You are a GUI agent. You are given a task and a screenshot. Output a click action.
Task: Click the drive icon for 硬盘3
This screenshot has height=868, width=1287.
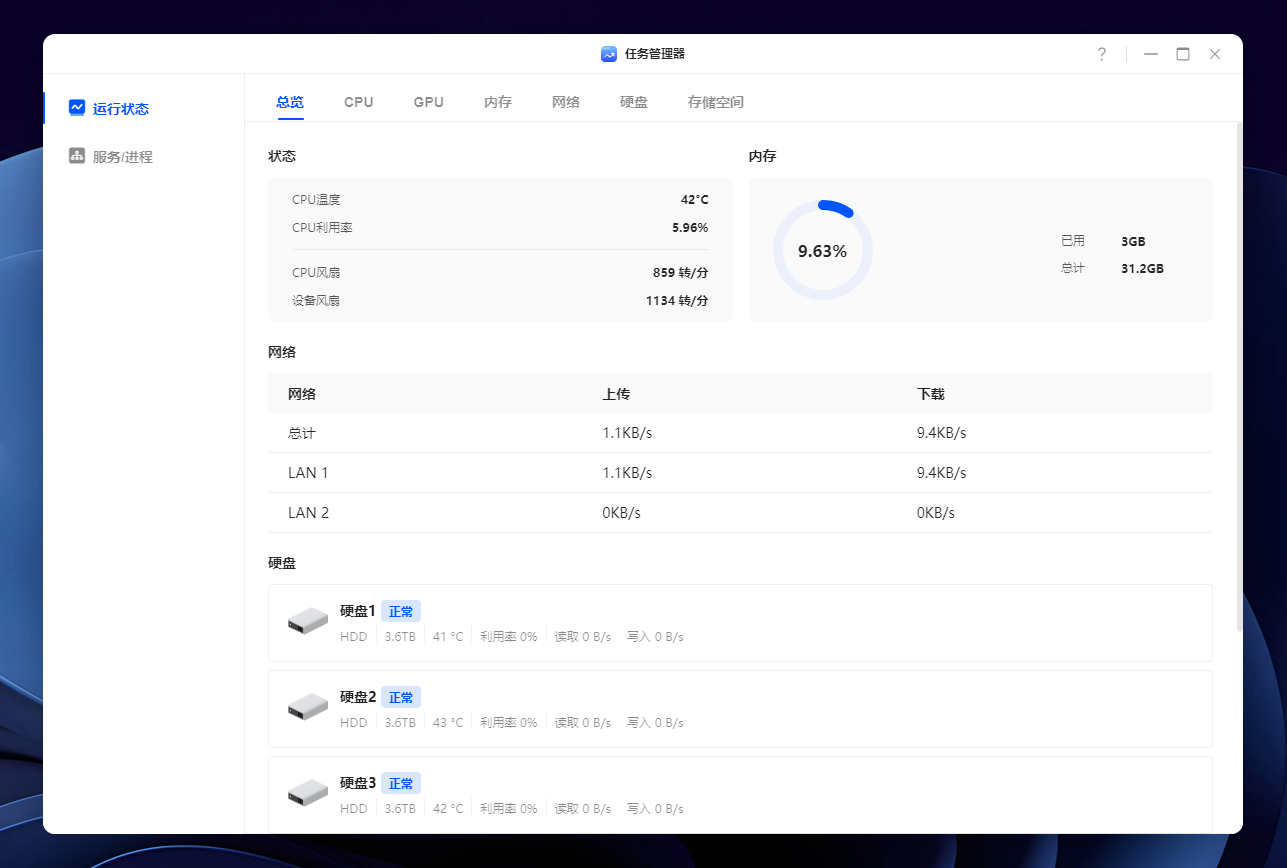(308, 793)
